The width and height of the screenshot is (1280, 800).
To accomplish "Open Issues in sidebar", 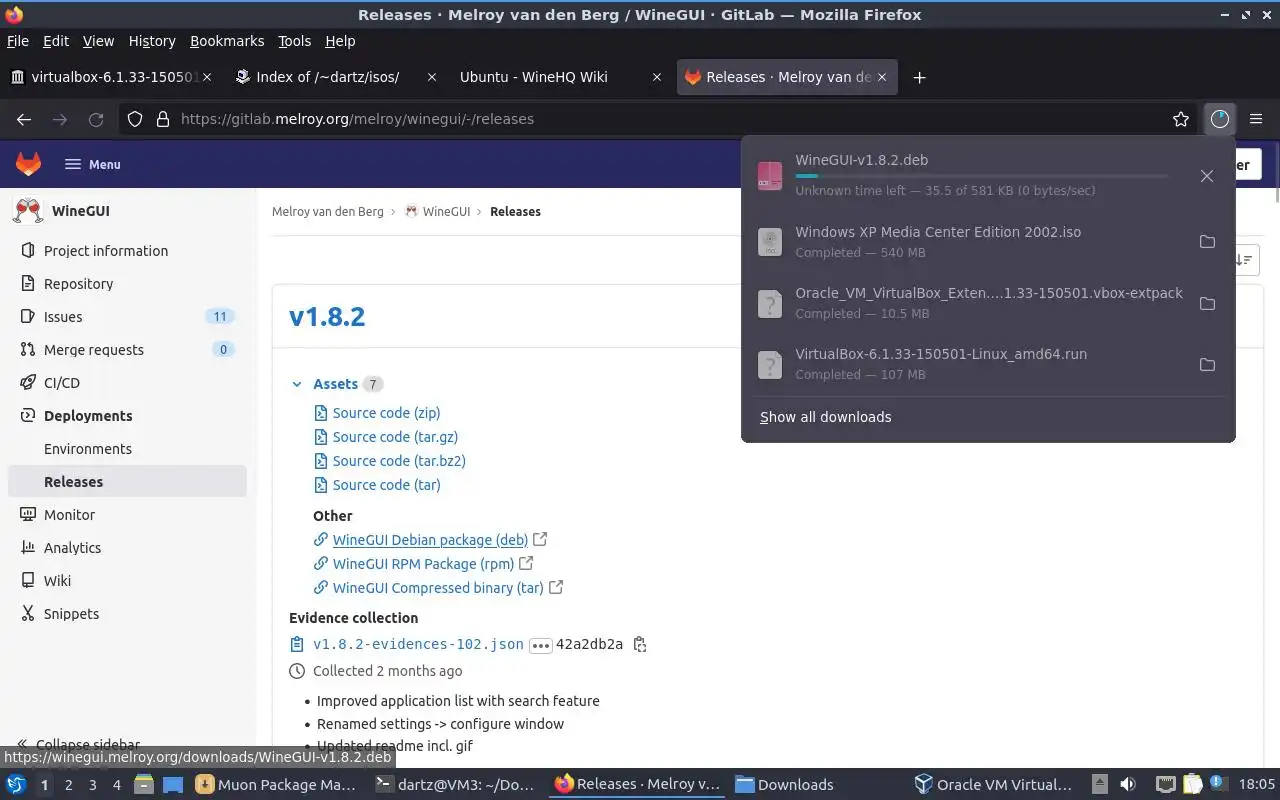I will click(127, 317).
